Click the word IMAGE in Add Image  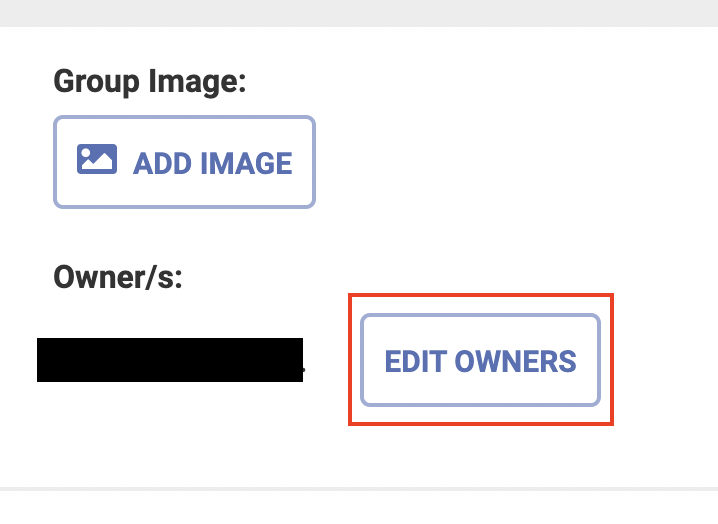pyautogui.click(x=246, y=164)
